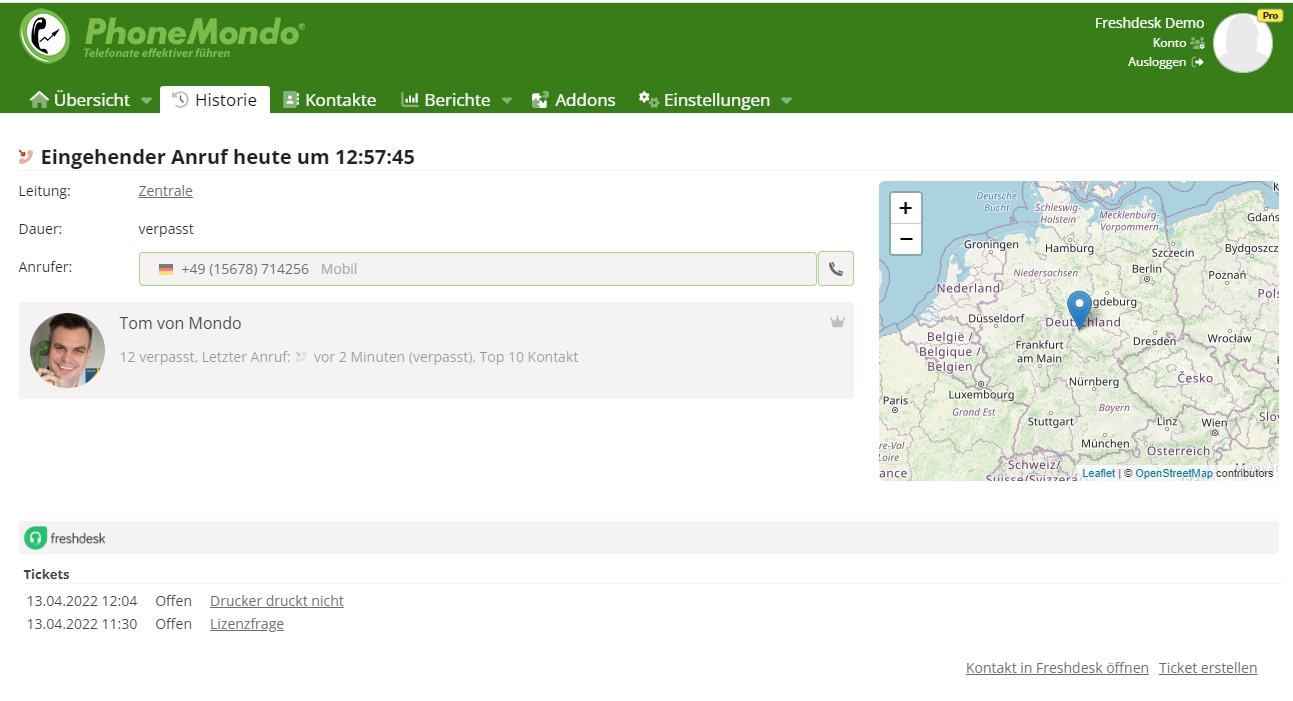Click the blue map location marker
The height and width of the screenshot is (701, 1293).
coord(1079,308)
